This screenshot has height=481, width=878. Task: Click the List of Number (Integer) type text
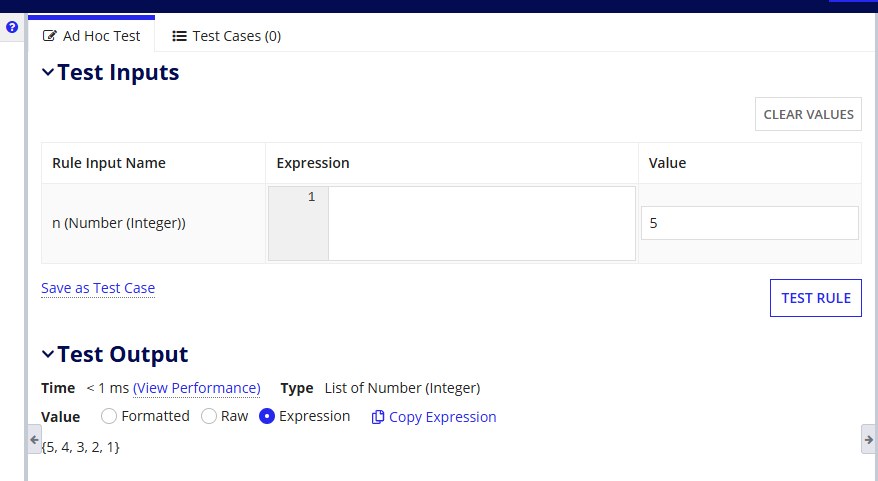pos(402,388)
